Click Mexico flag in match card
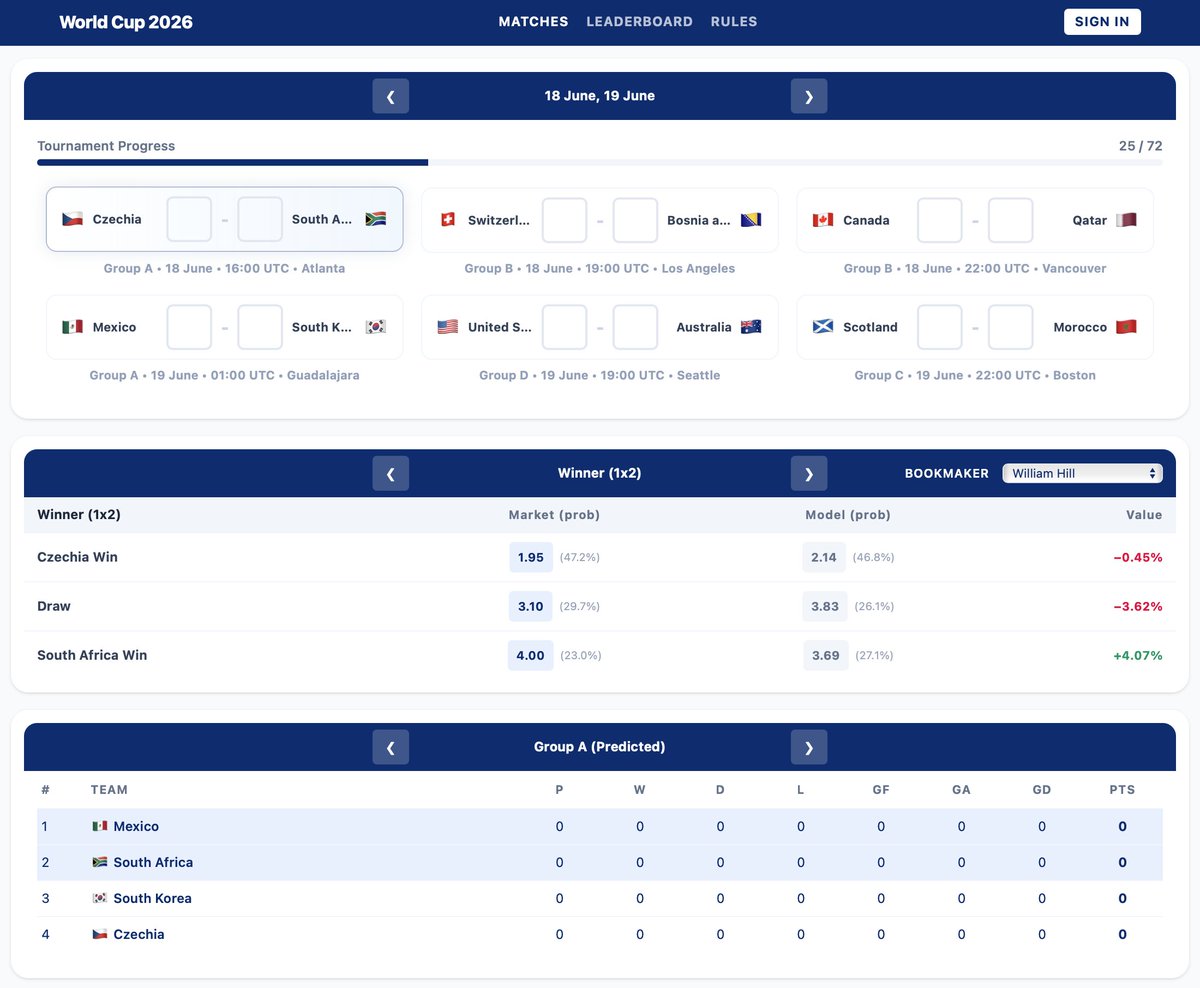 click(72, 327)
